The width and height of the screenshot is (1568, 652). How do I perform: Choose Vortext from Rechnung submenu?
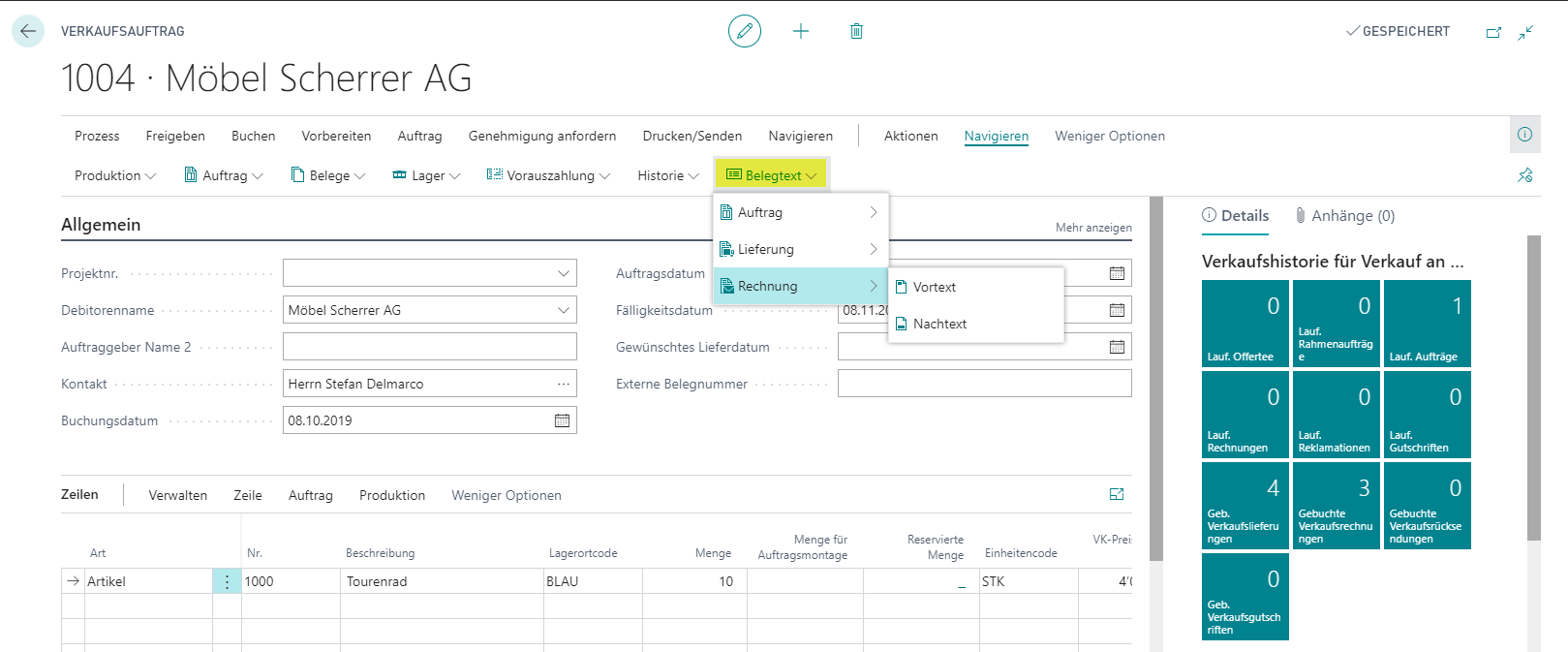[976, 287]
